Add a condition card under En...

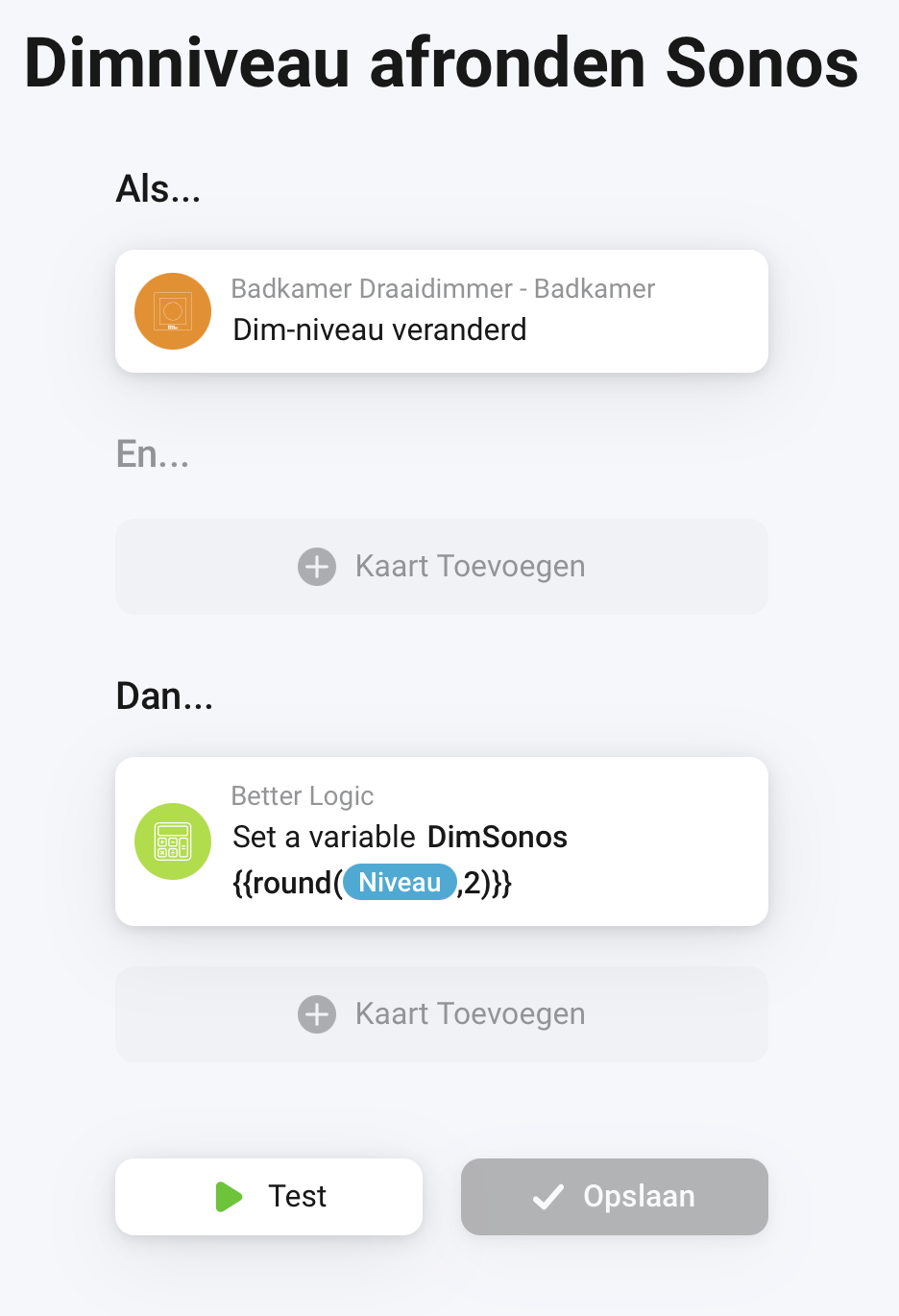pyautogui.click(x=442, y=567)
